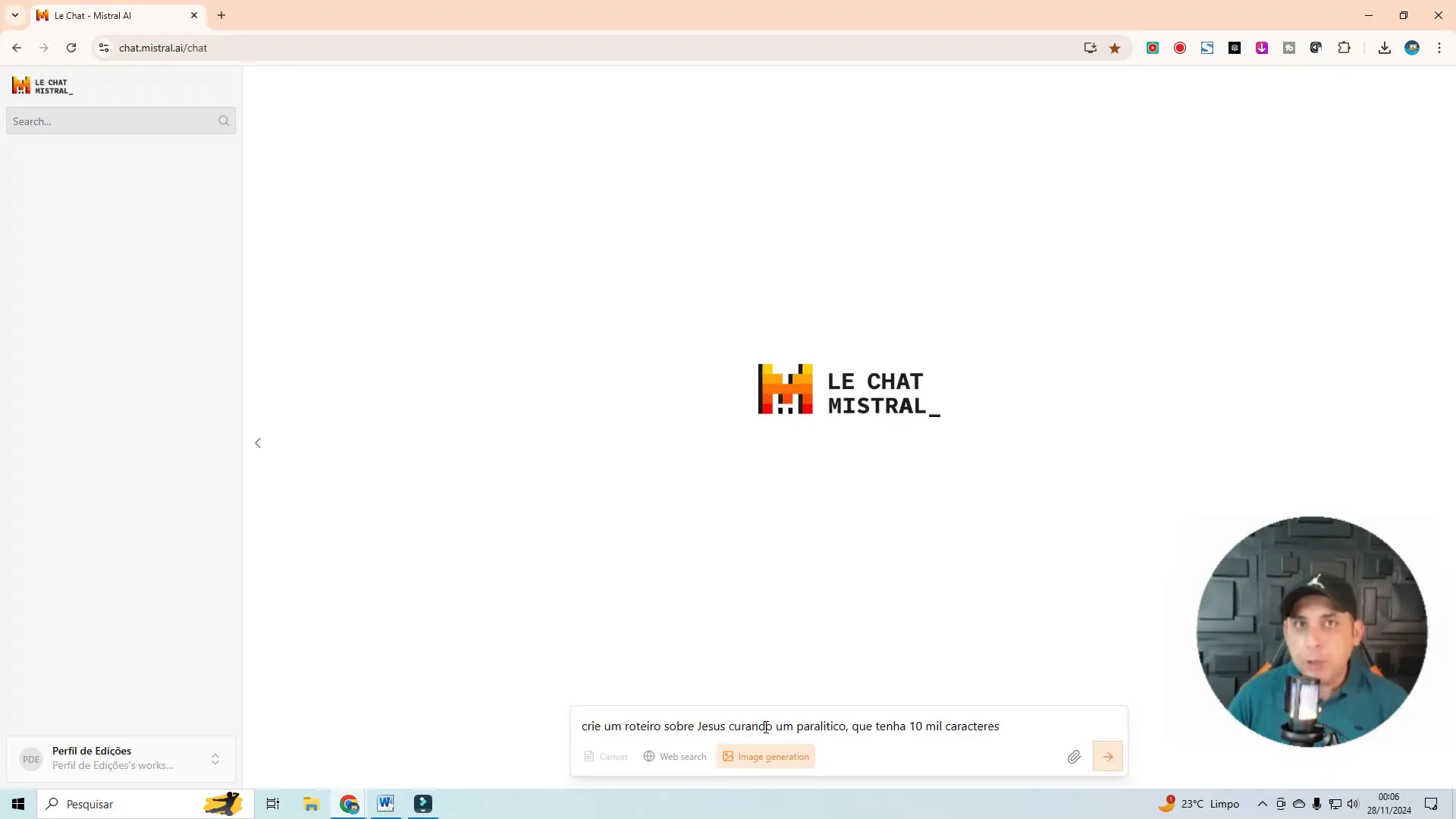
Task: Toggle the Image generation option
Action: pos(766,756)
